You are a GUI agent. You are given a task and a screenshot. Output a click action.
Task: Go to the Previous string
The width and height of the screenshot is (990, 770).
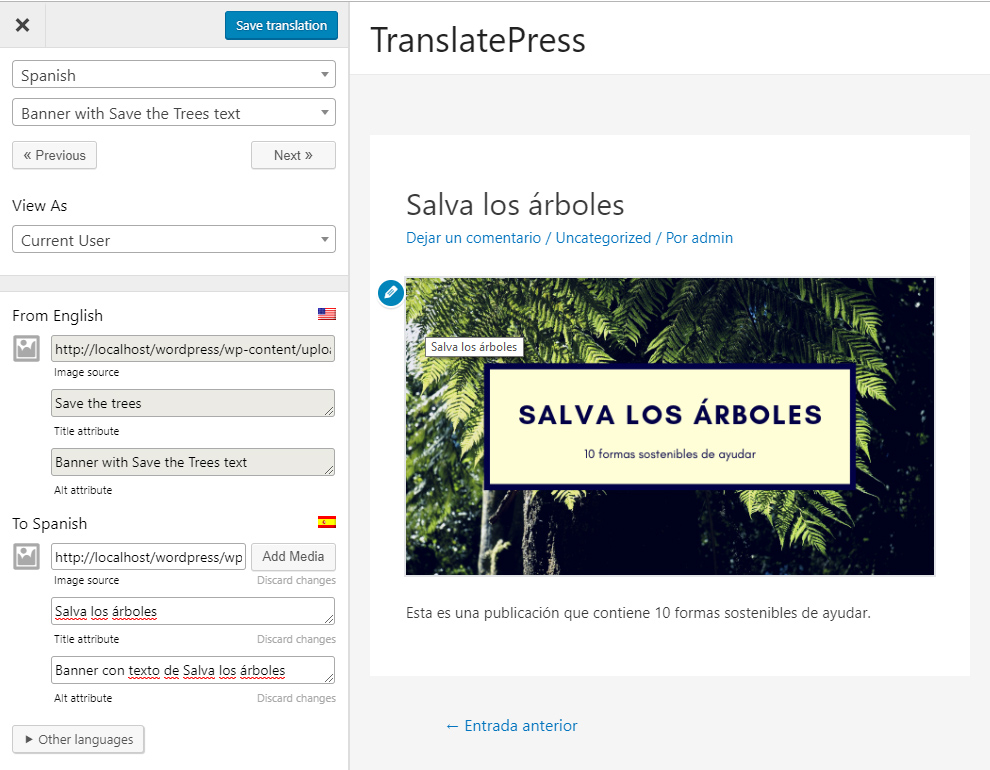click(x=54, y=155)
